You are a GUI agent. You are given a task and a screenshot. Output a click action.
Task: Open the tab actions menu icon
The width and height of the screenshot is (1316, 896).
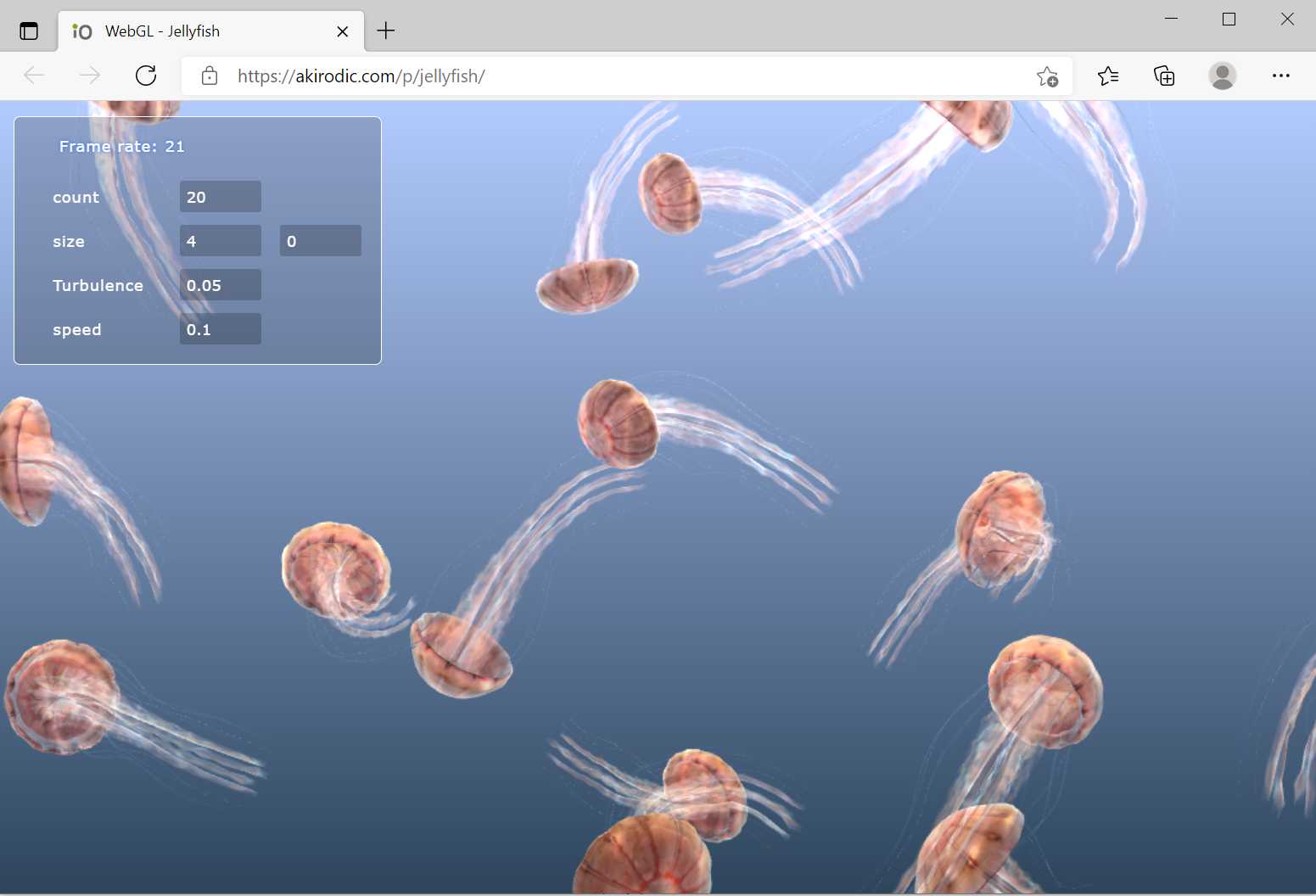(x=29, y=31)
